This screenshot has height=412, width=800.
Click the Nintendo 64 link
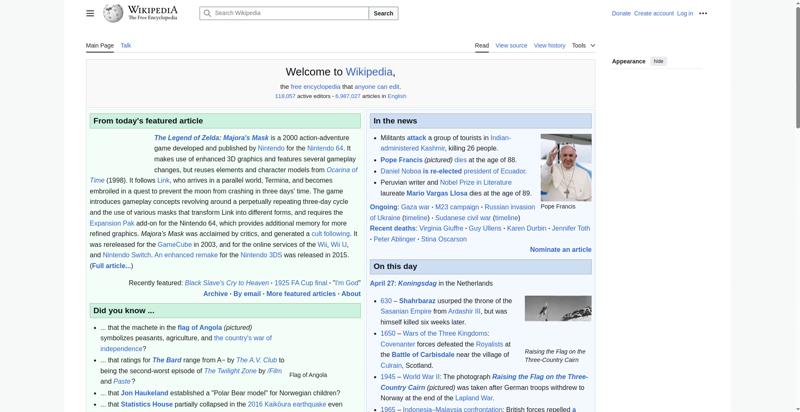pyautogui.click(x=325, y=148)
